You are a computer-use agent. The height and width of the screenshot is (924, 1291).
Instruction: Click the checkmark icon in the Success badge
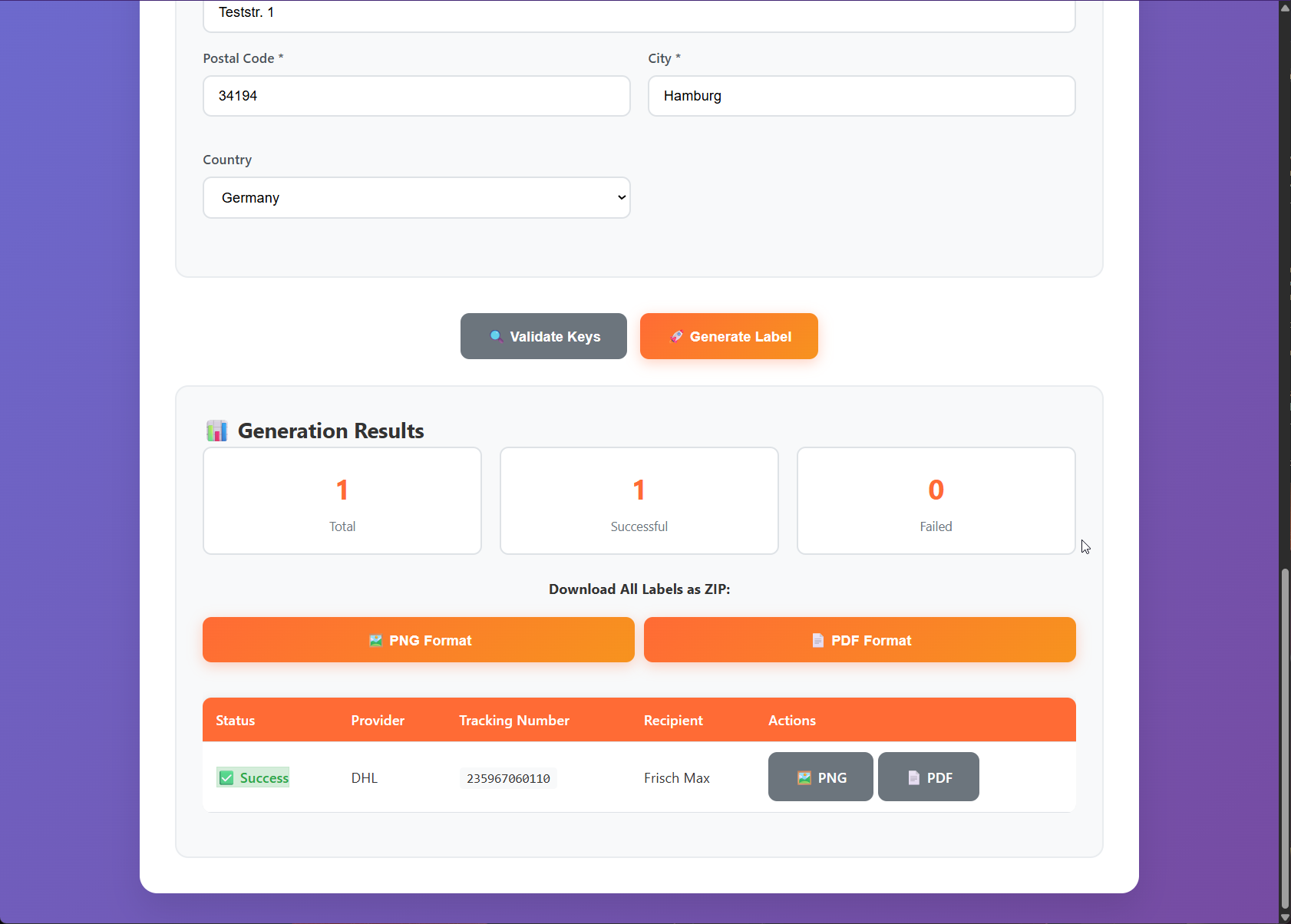pos(226,777)
